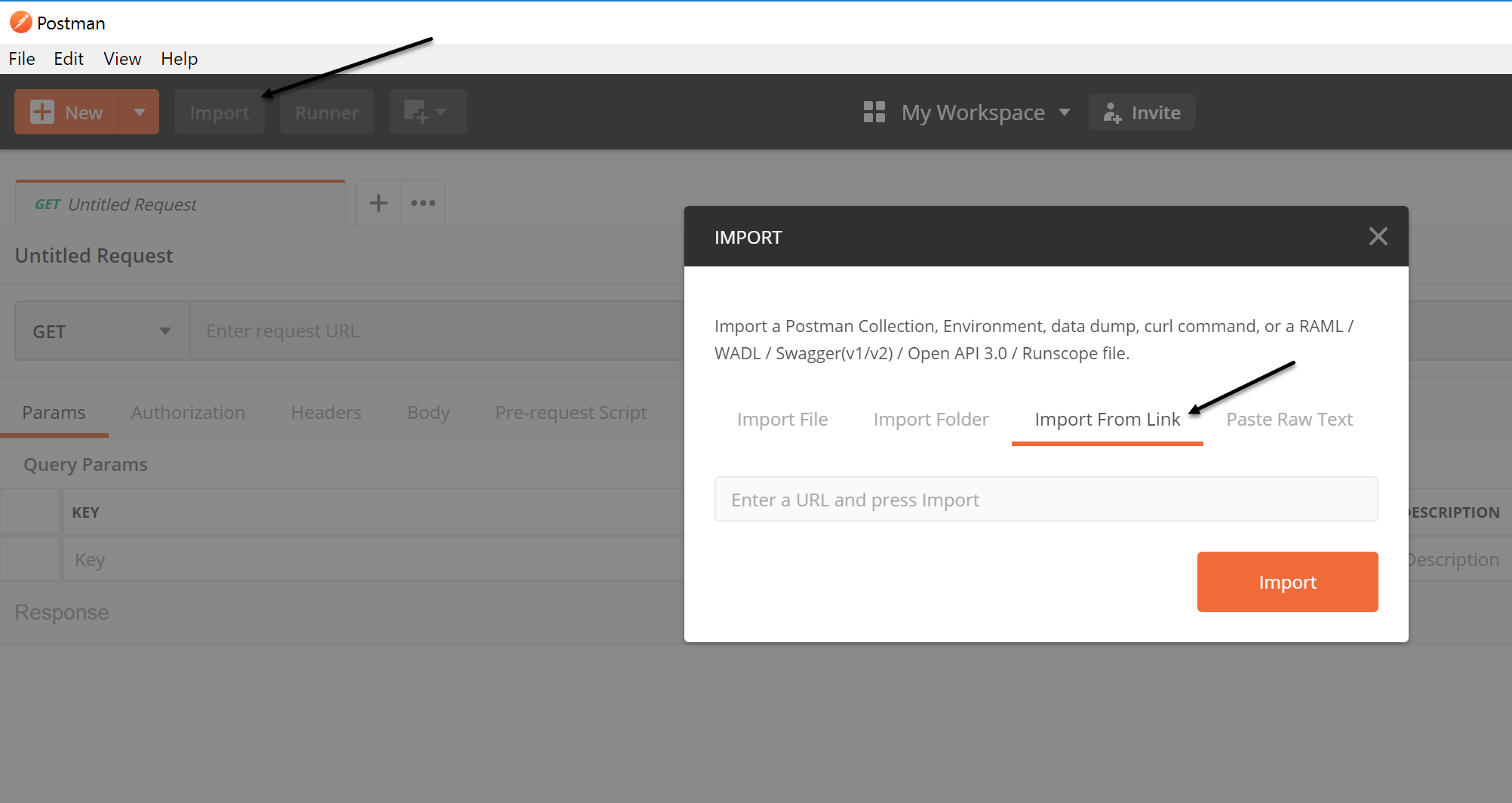Click the Import toolbar button
Image resolution: width=1512 pixels, height=803 pixels.
click(x=220, y=112)
